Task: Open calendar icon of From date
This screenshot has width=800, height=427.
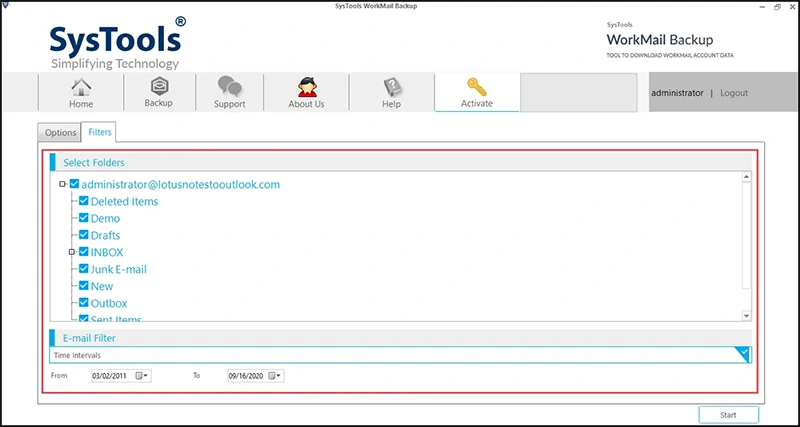Action: (139, 376)
